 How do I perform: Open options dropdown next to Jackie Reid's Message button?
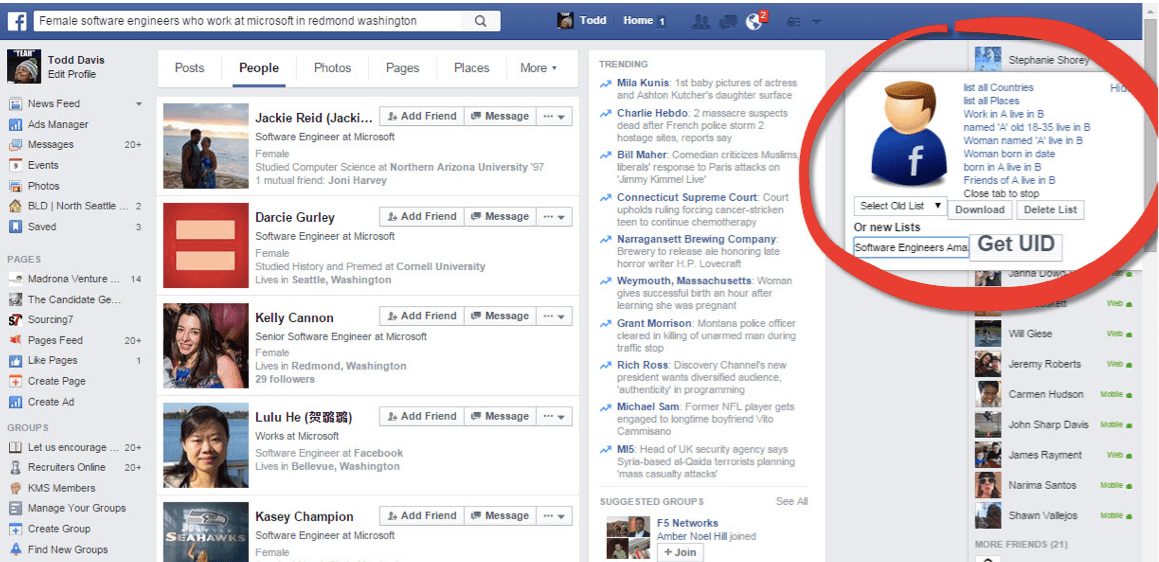pyautogui.click(x=554, y=116)
